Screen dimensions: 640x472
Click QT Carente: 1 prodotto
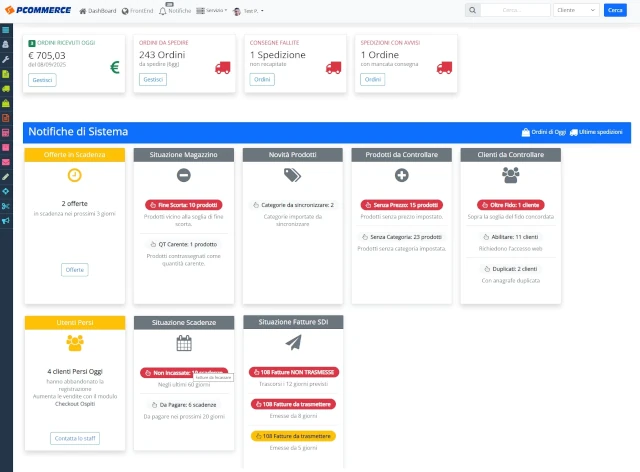click(184, 245)
